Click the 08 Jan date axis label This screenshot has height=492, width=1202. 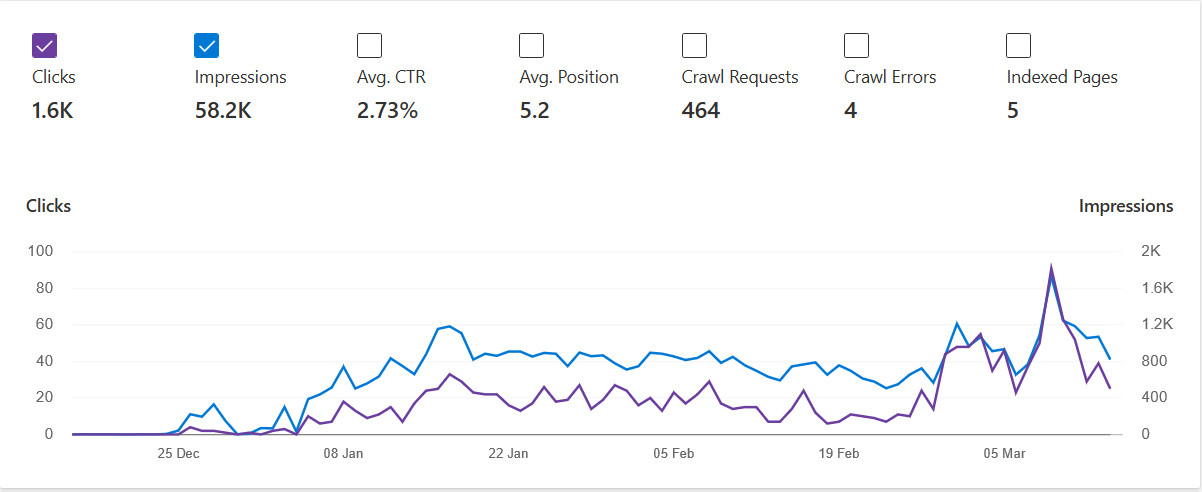pyautogui.click(x=344, y=454)
